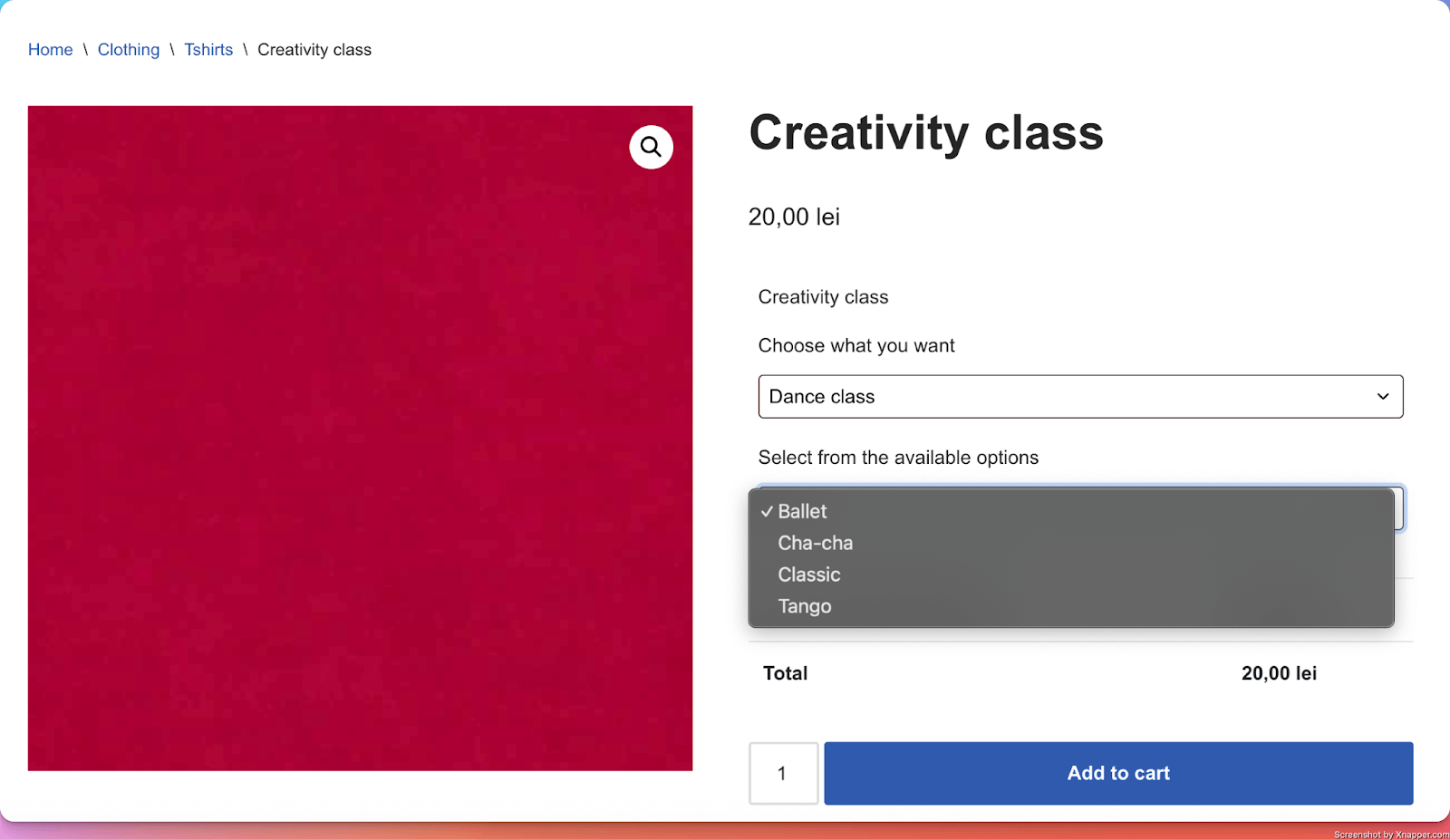The image size is (1450, 840).
Task: Click the bold Total label
Action: point(785,673)
